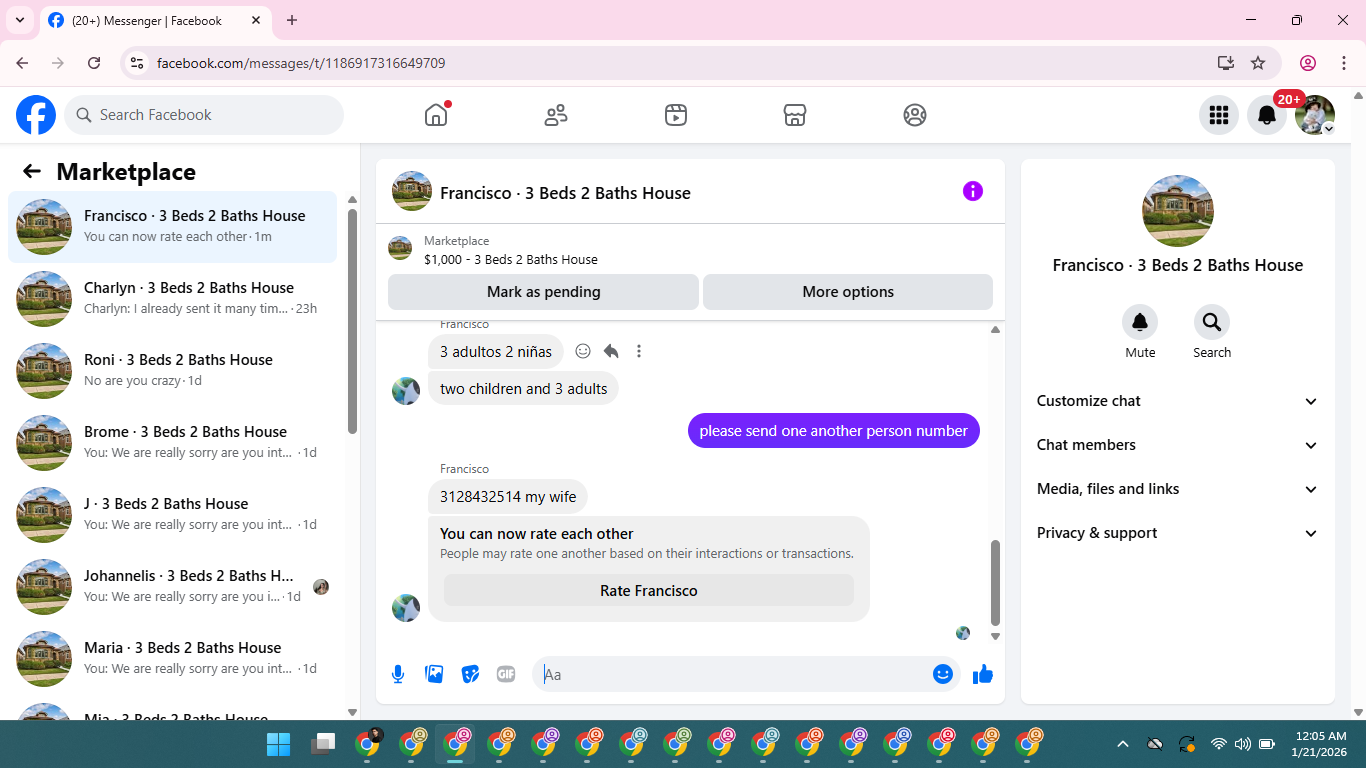Attach a photo with the image icon

click(434, 674)
